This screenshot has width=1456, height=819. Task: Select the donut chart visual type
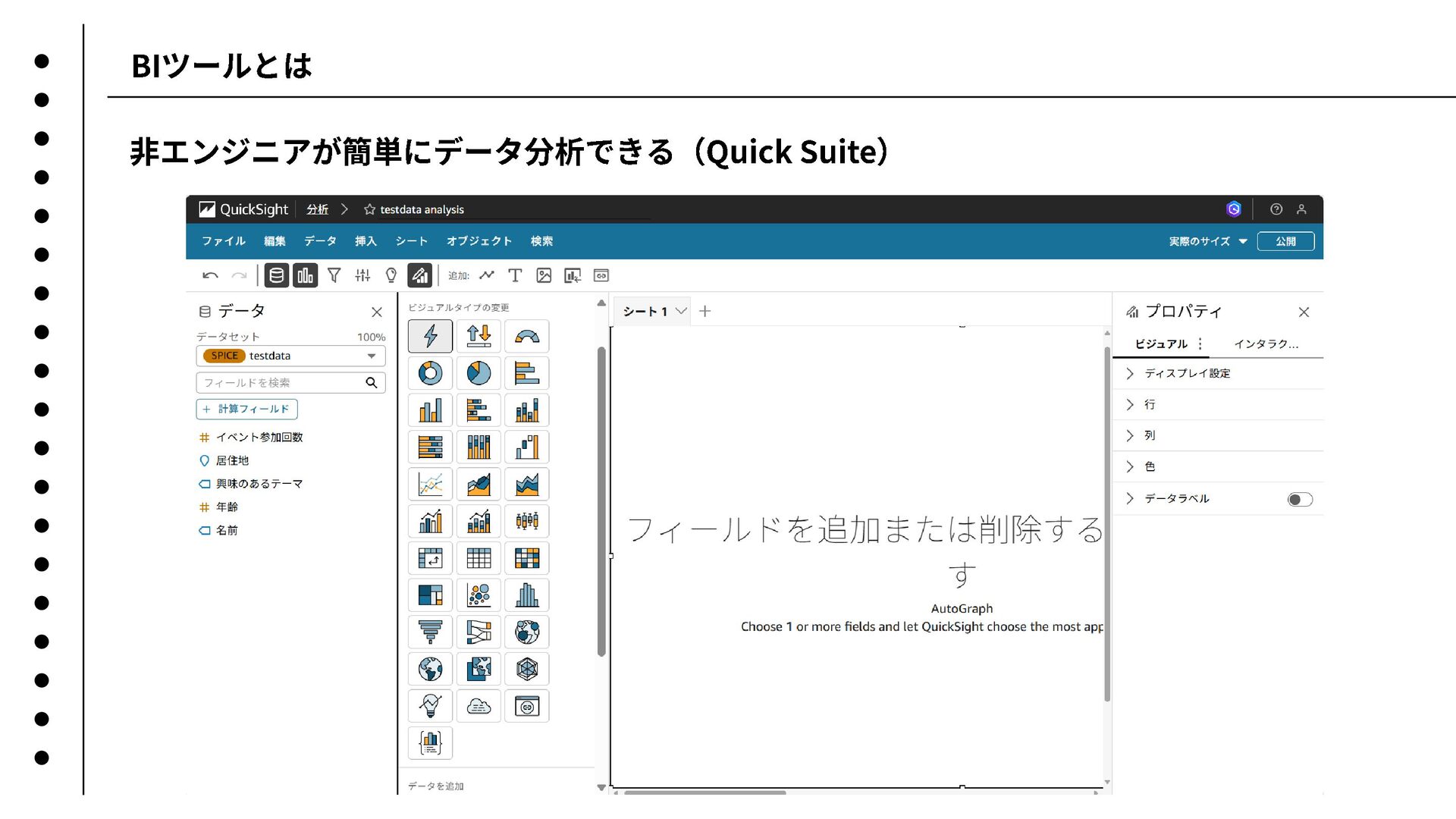point(430,373)
